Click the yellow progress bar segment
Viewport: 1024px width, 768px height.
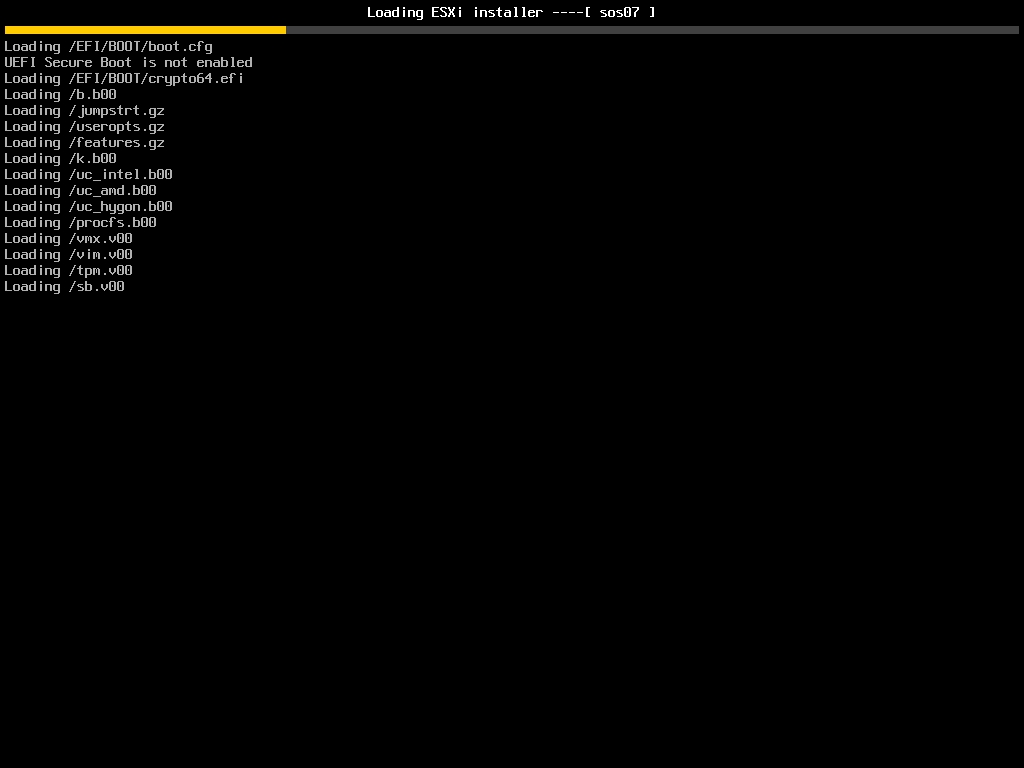(145, 30)
